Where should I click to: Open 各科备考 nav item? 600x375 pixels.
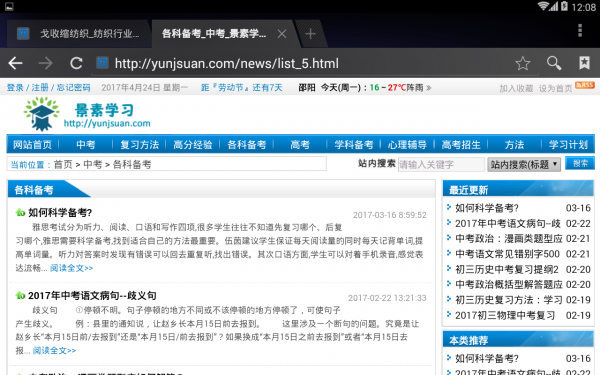246,145
